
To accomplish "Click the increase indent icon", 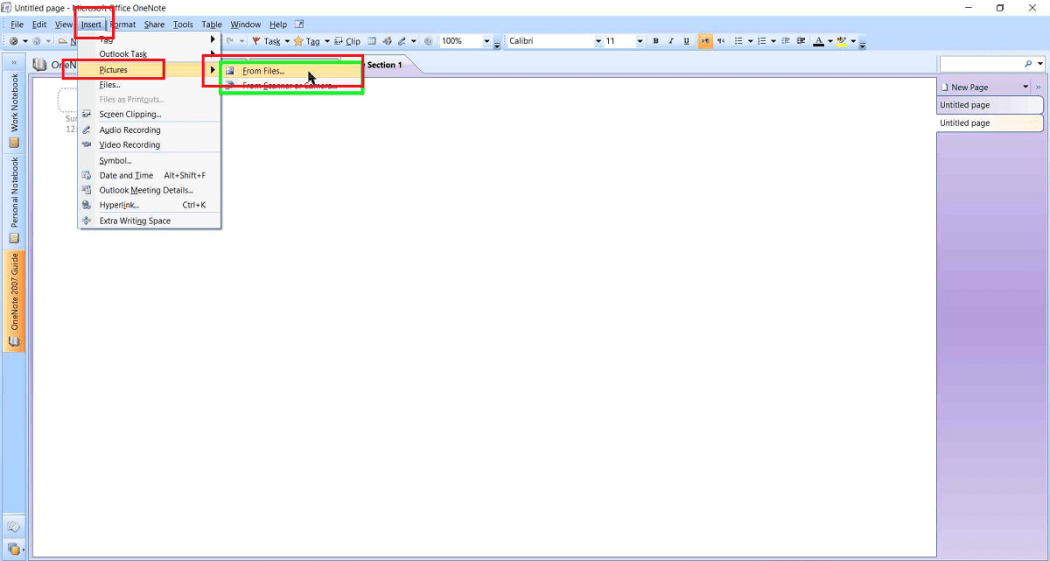I will coord(801,41).
